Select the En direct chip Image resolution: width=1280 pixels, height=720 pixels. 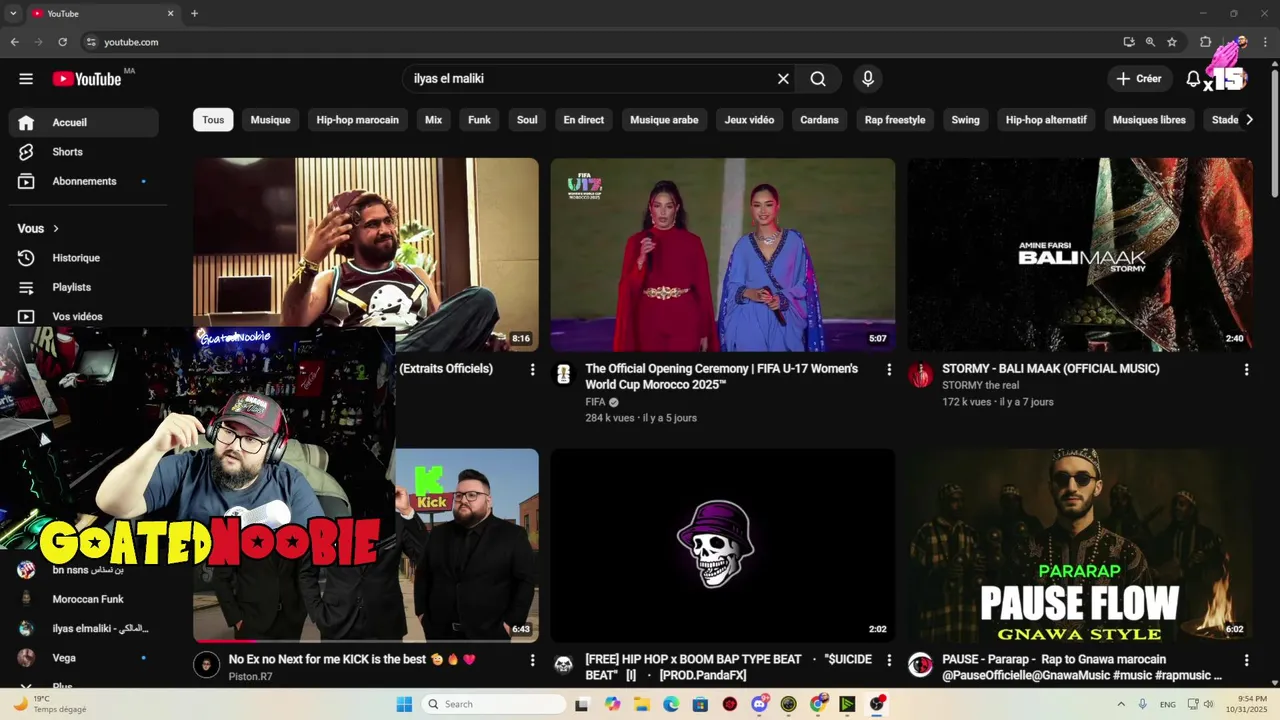[x=583, y=120]
